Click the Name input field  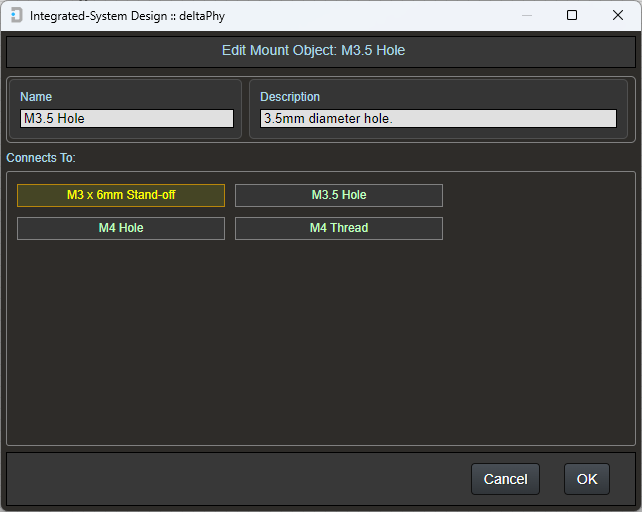point(127,118)
